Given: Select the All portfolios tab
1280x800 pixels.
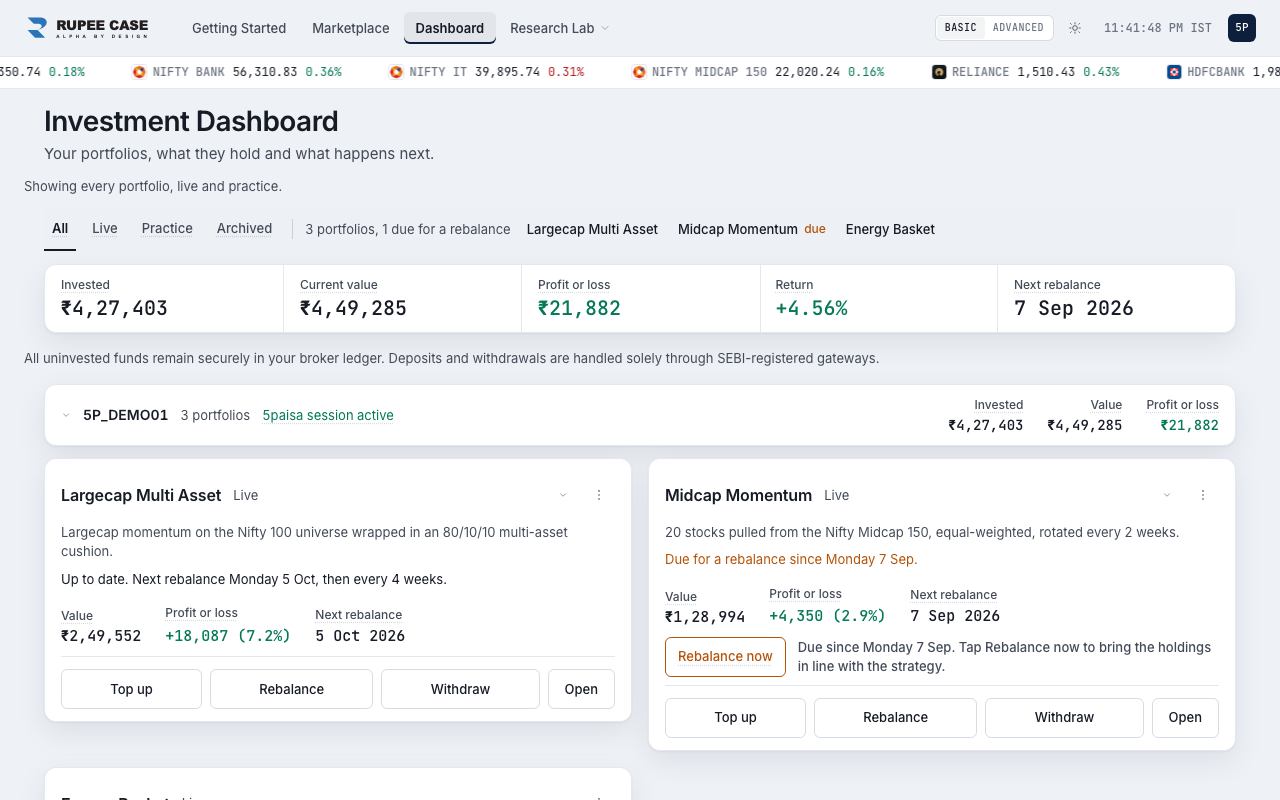Looking at the screenshot, I should (x=60, y=229).
